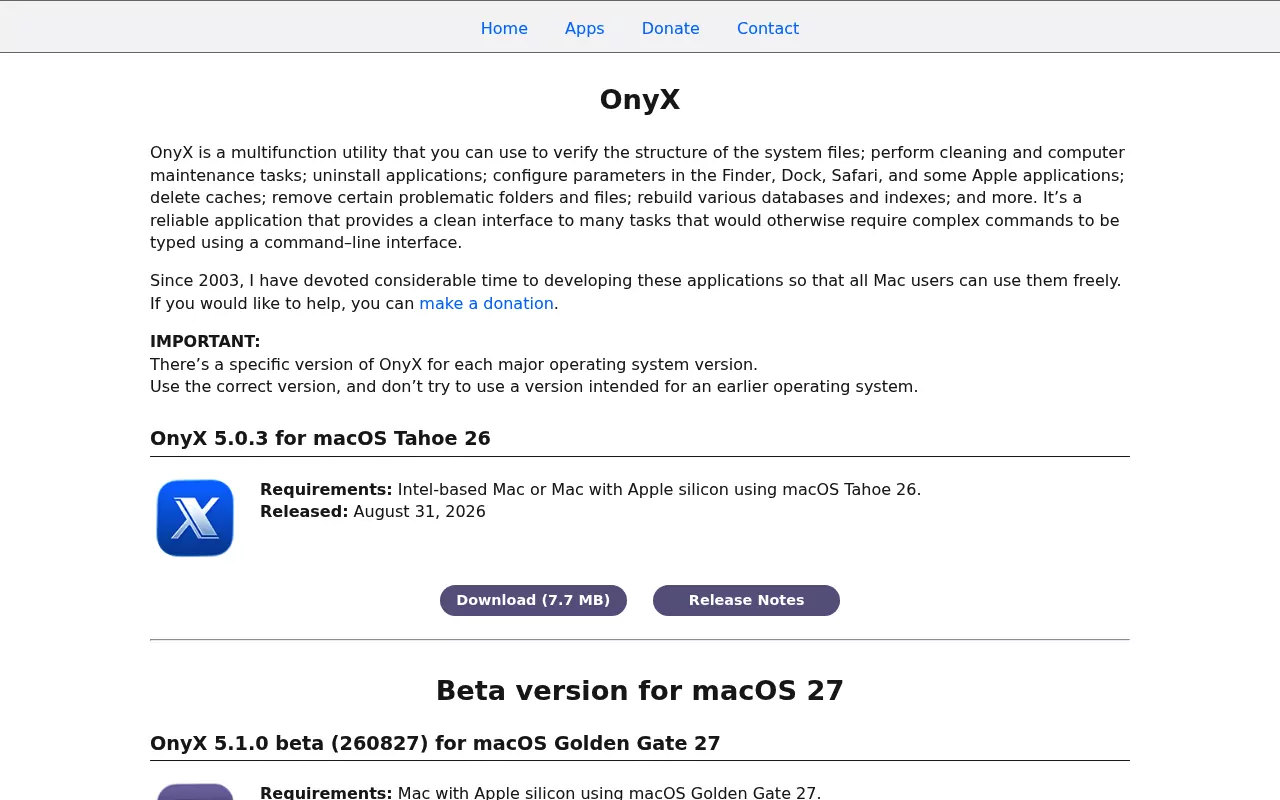Open the Home navigation link

(x=504, y=28)
